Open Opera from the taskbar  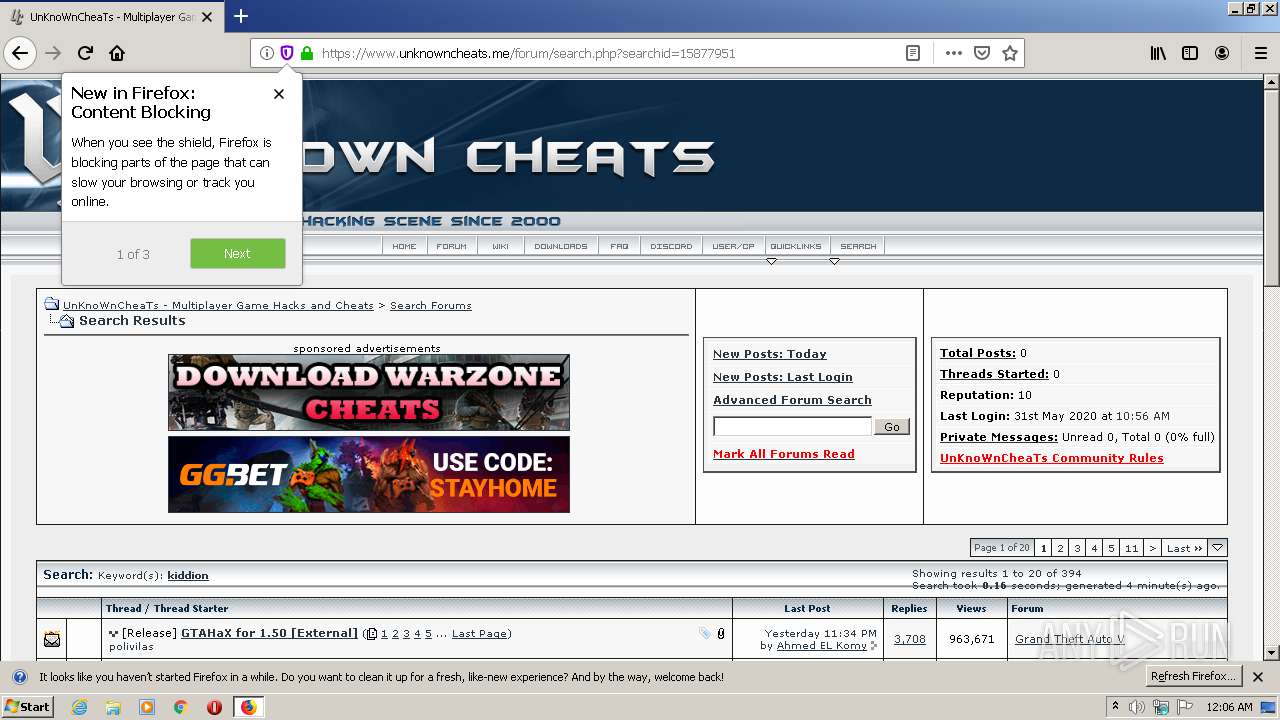pos(214,707)
